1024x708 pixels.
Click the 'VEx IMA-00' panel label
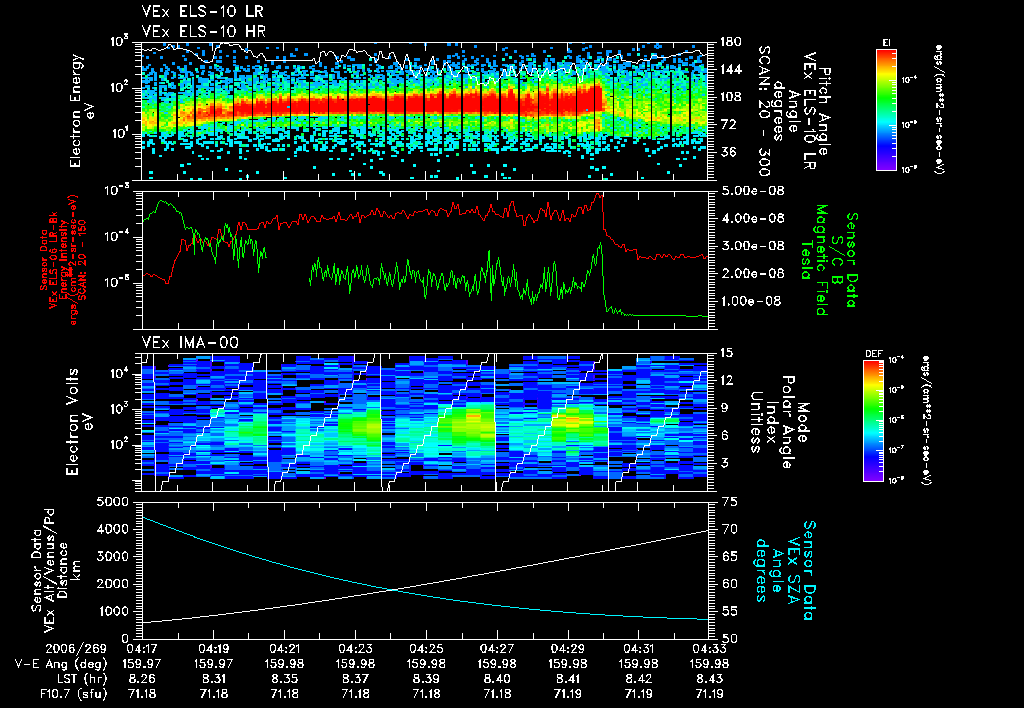[x=190, y=342]
